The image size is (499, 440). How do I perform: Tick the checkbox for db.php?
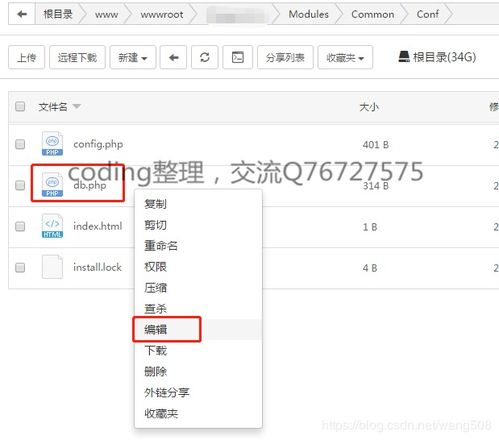pos(20,185)
